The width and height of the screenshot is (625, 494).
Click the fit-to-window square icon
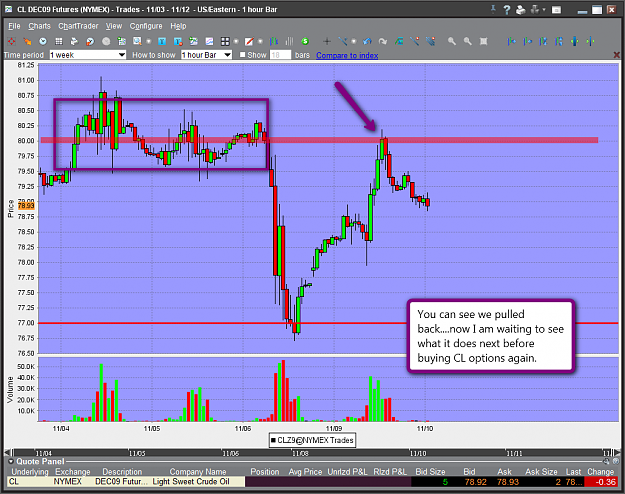[483, 41]
